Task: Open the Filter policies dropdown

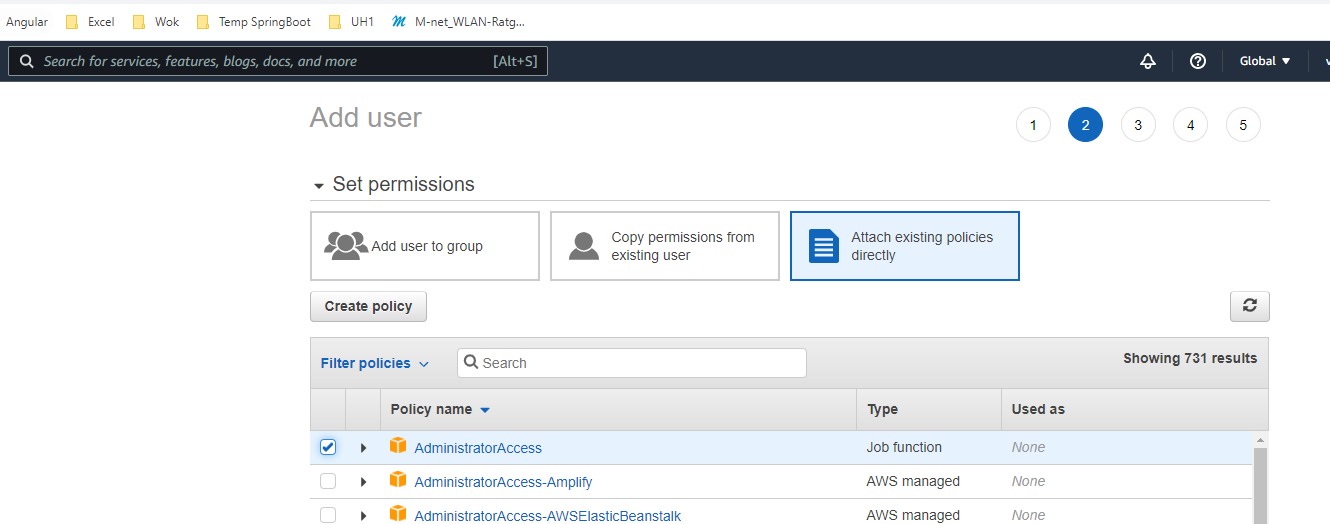Action: (375, 363)
